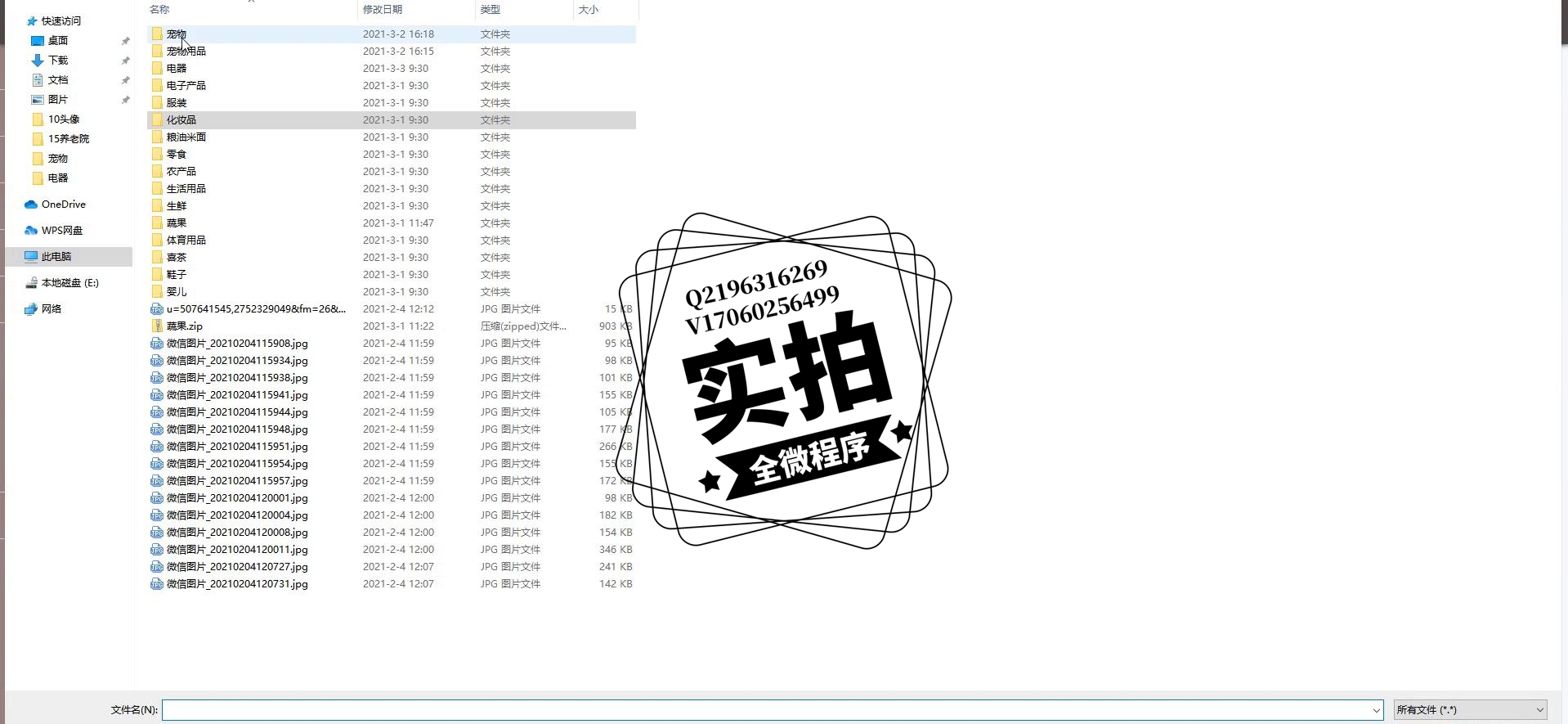
Task: Select the 零食 folder row
Action: click(392, 155)
